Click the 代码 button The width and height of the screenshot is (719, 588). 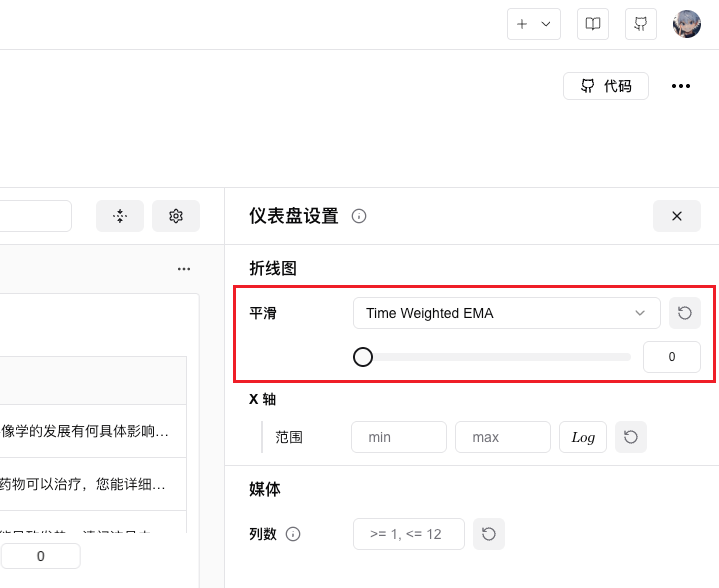pyautogui.click(x=606, y=86)
